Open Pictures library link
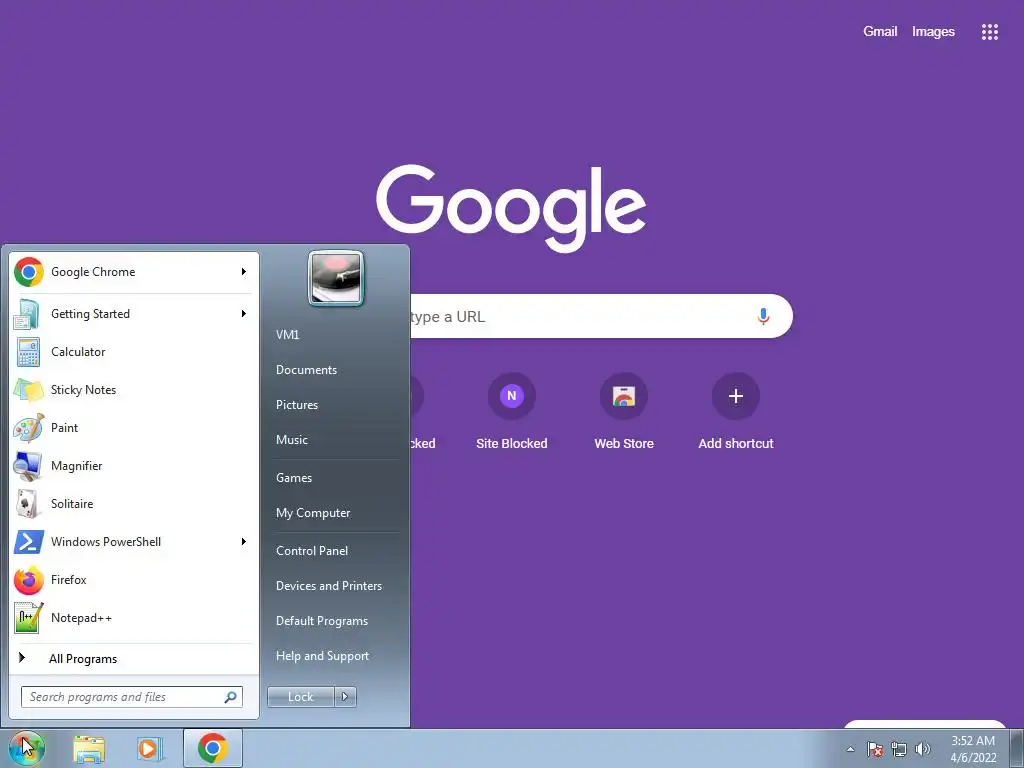This screenshot has width=1024, height=768. [296, 405]
